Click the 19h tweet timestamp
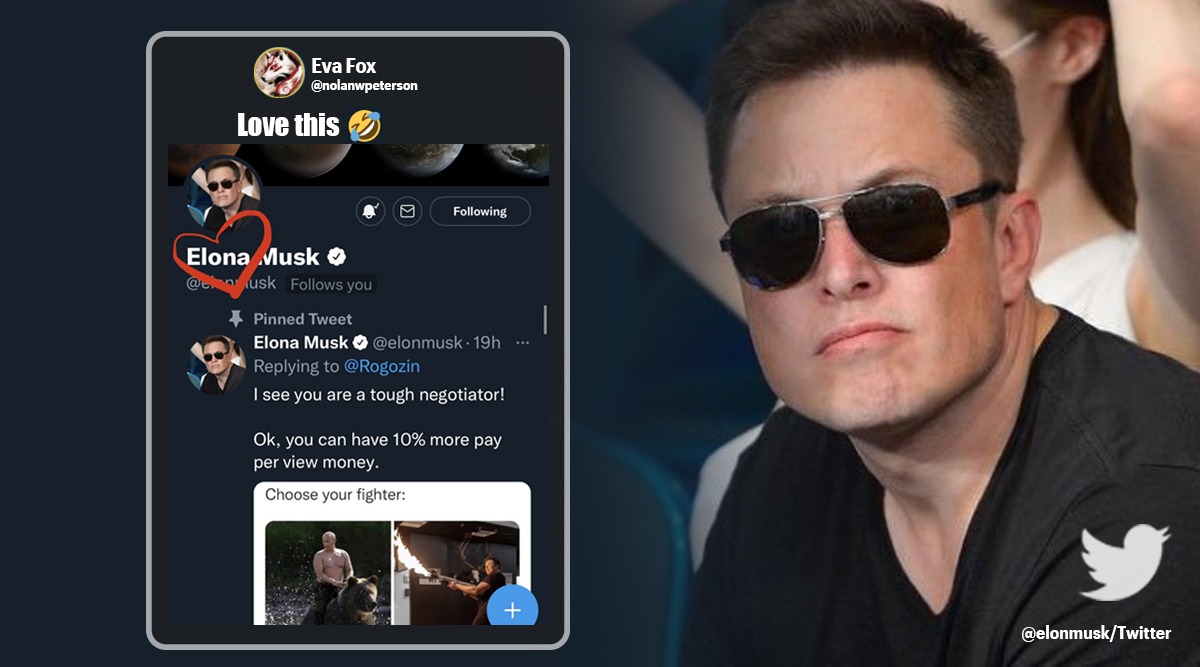 [486, 343]
